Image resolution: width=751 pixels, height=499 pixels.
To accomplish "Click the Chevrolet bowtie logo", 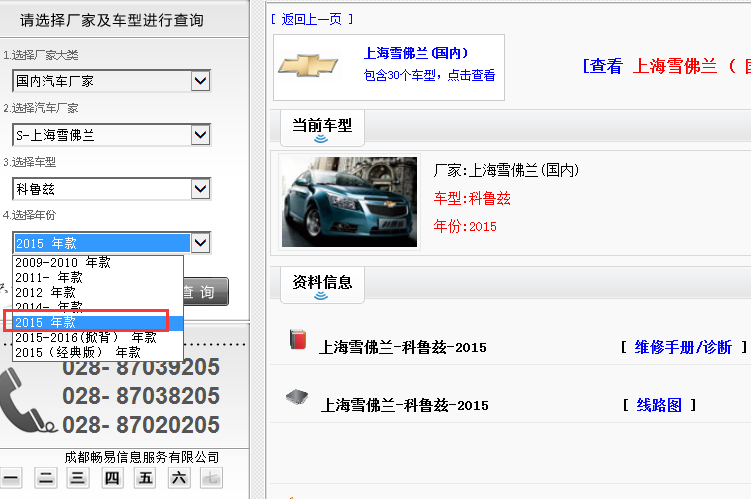I will 308,66.
